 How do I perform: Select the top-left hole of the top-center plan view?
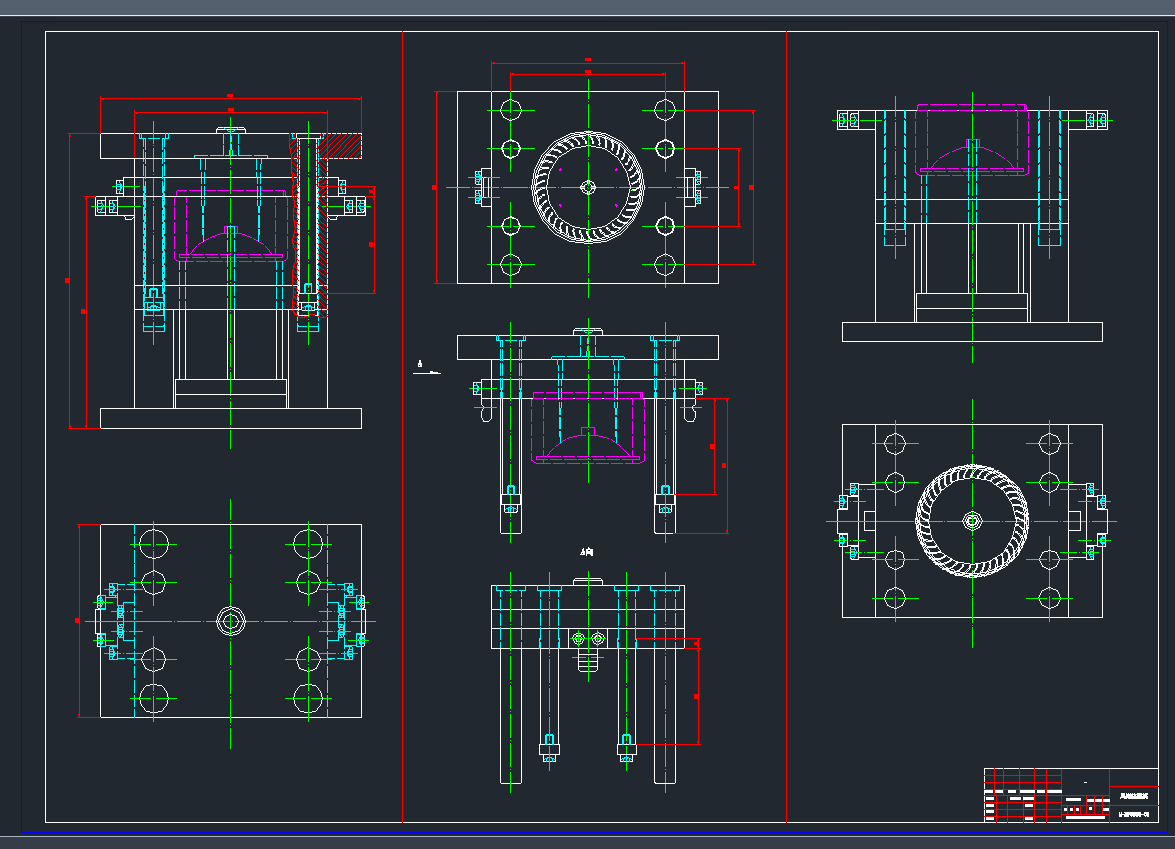click(512, 109)
